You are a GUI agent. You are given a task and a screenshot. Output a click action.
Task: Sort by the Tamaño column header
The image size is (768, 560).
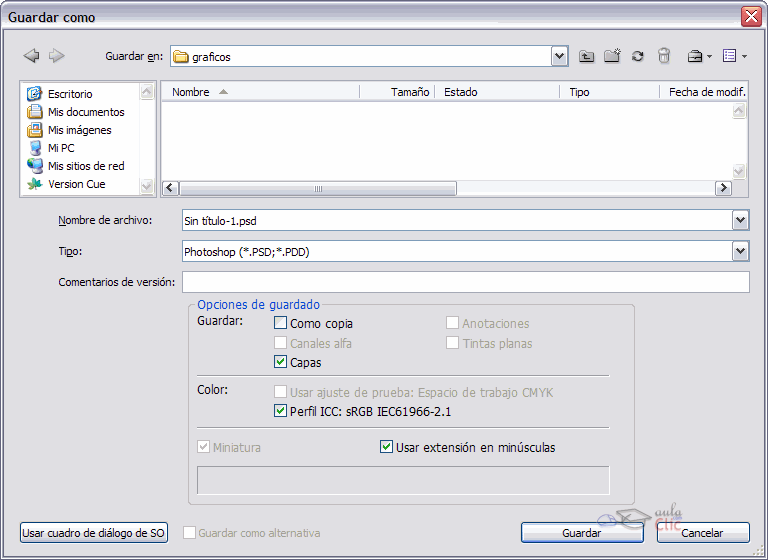click(x=409, y=92)
